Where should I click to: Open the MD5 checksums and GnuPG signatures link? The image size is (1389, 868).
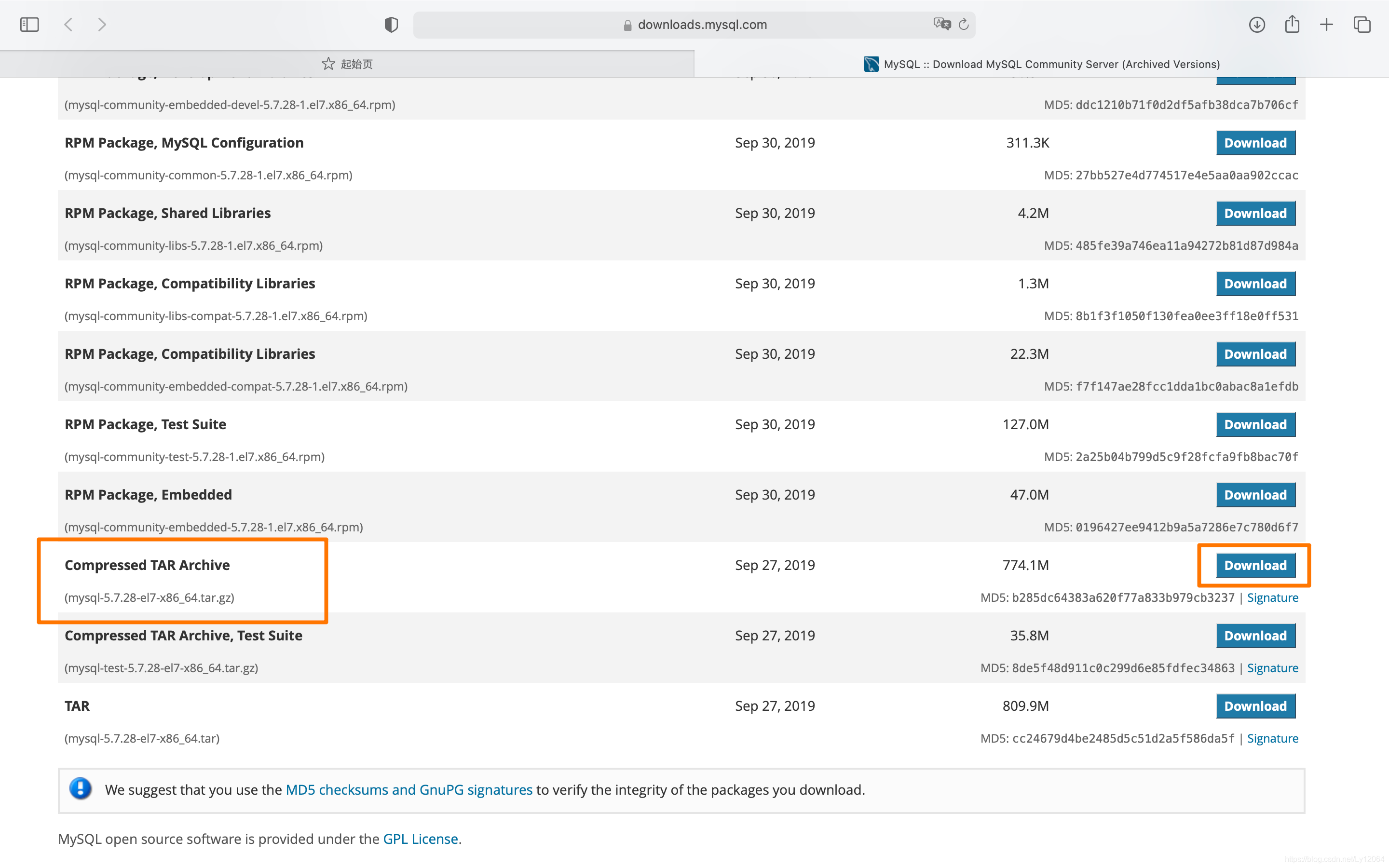(x=409, y=790)
